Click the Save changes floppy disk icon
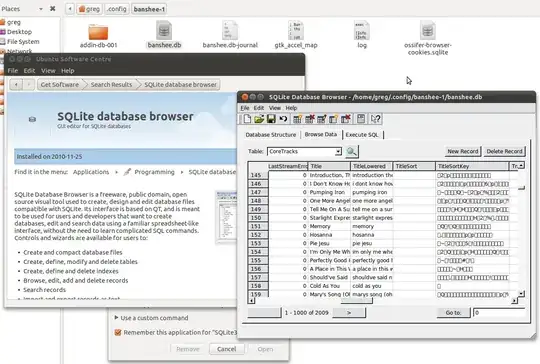Screen dimensions: 540x364 tap(271, 119)
